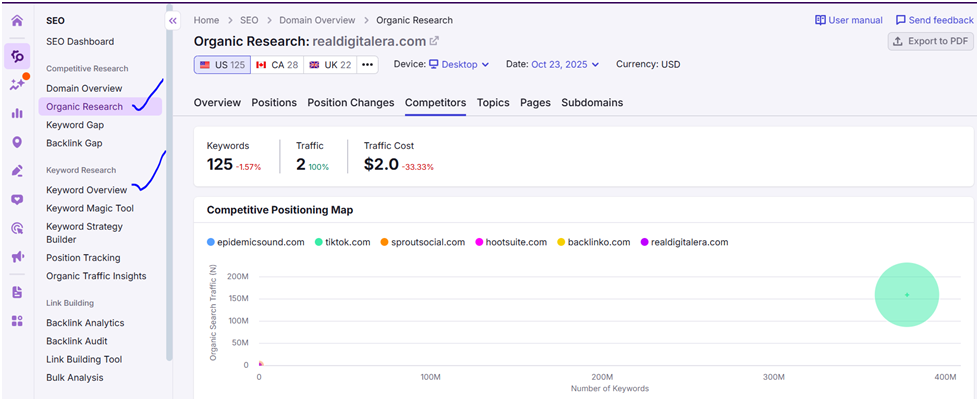Click the bar chart Traffic icon
Screen dimensions: 979x401
pyautogui.click(x=16, y=113)
